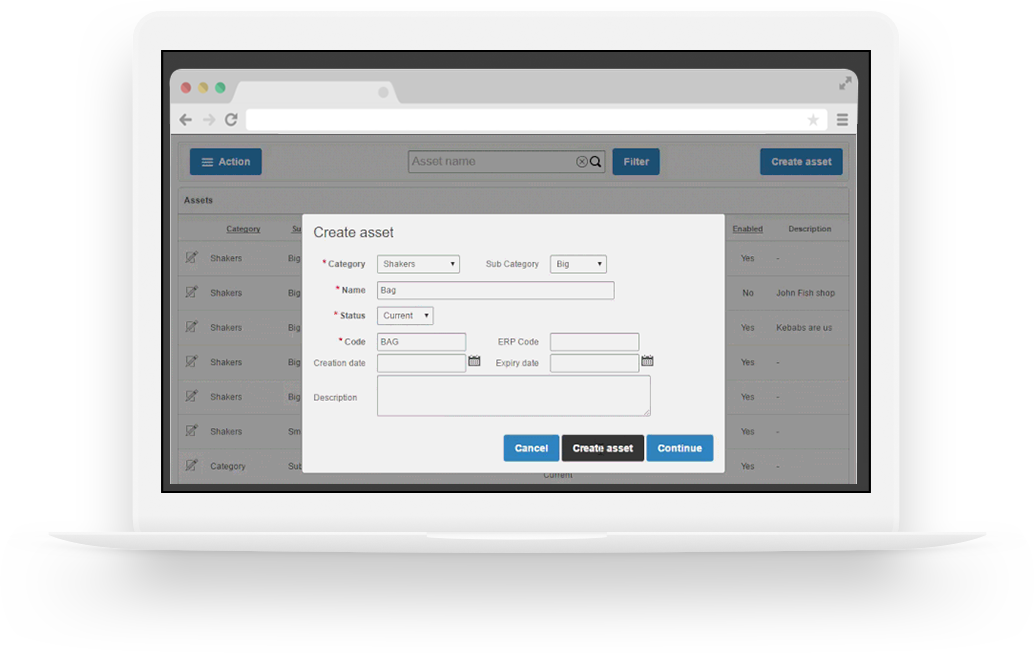Click the 'No' enabled value
This screenshot has height=653, width=1034.
click(x=748, y=293)
